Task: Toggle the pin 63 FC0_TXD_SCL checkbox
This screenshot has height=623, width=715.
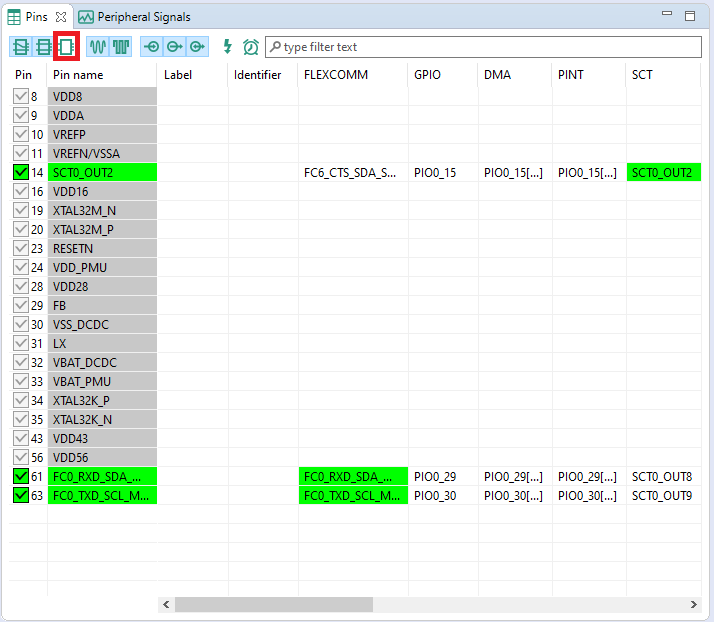Action: point(21,495)
